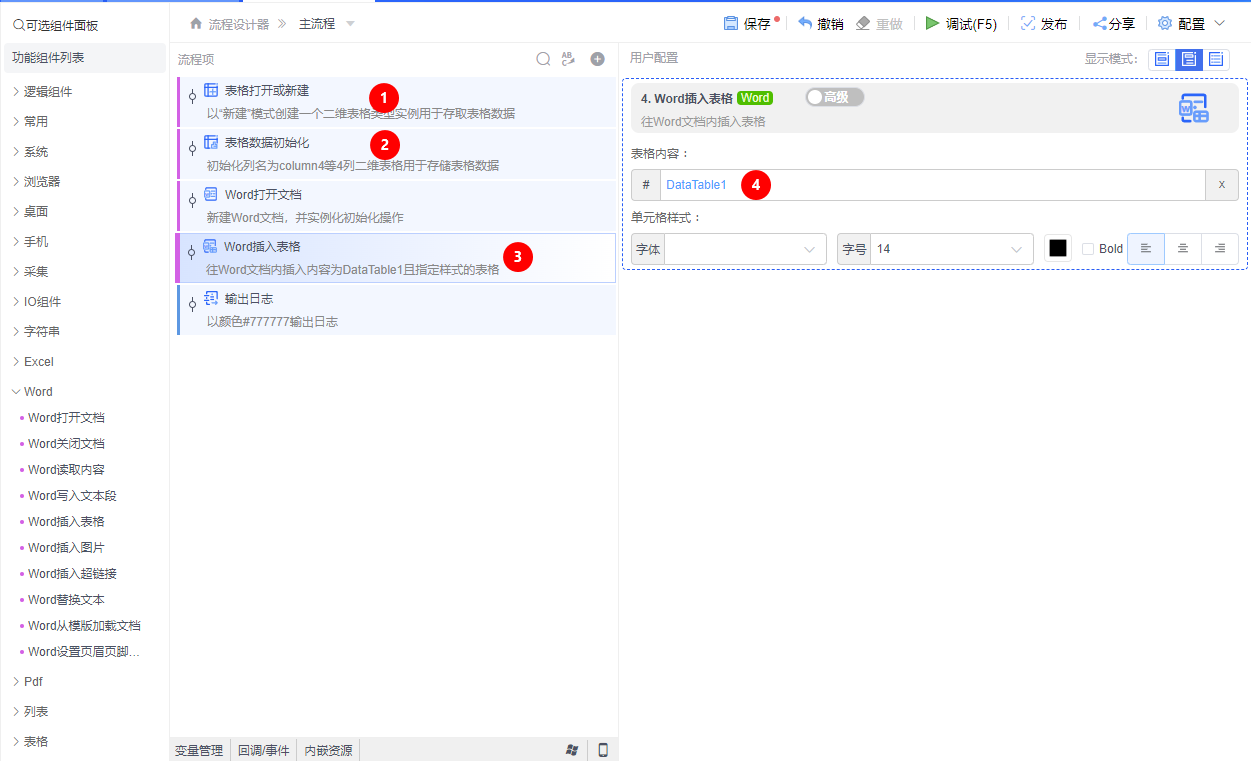Click the AB rename/replace icon above the flow list
This screenshot has width=1251, height=761.
tap(568, 58)
